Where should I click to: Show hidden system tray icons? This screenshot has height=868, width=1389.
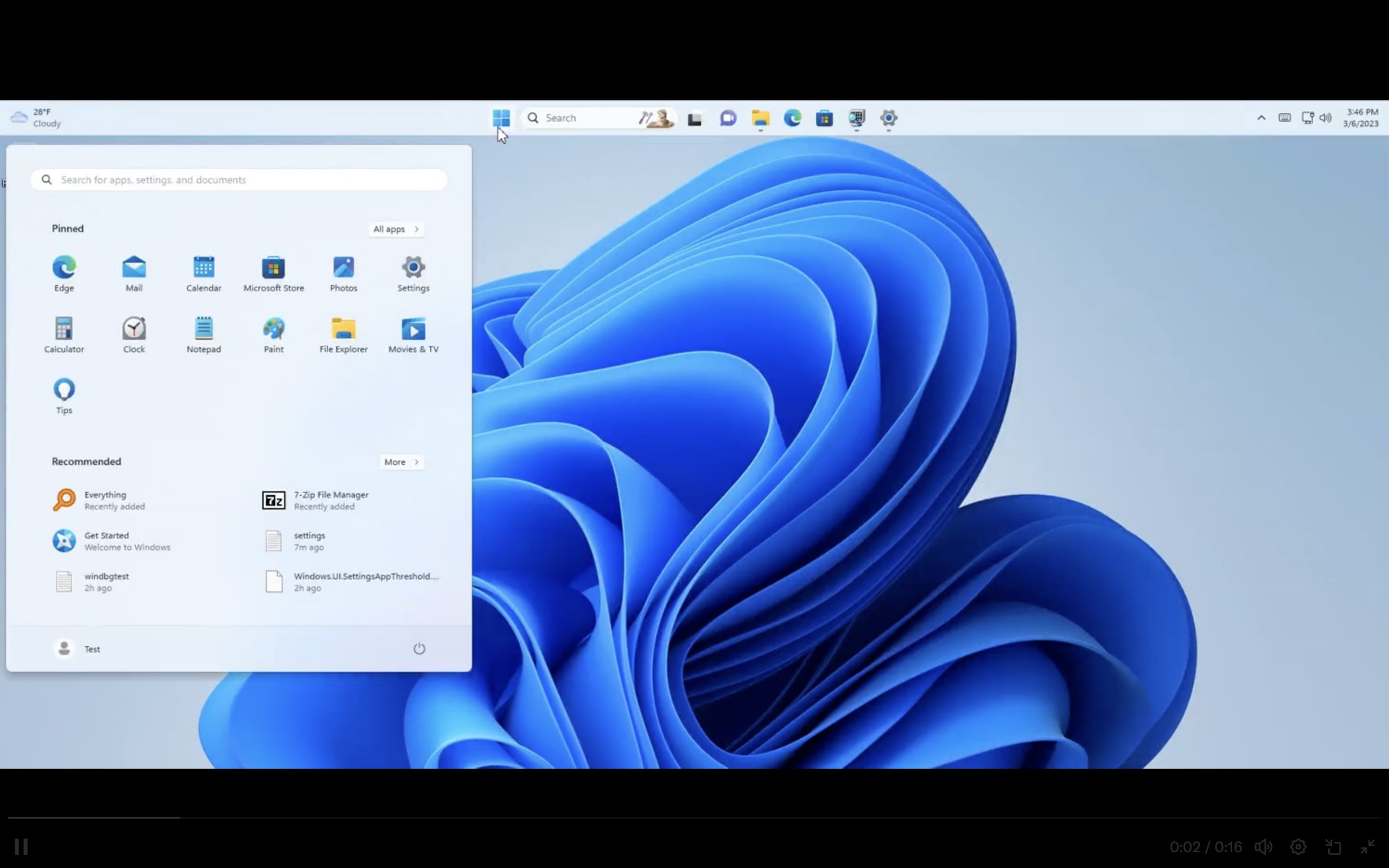coord(1261,118)
